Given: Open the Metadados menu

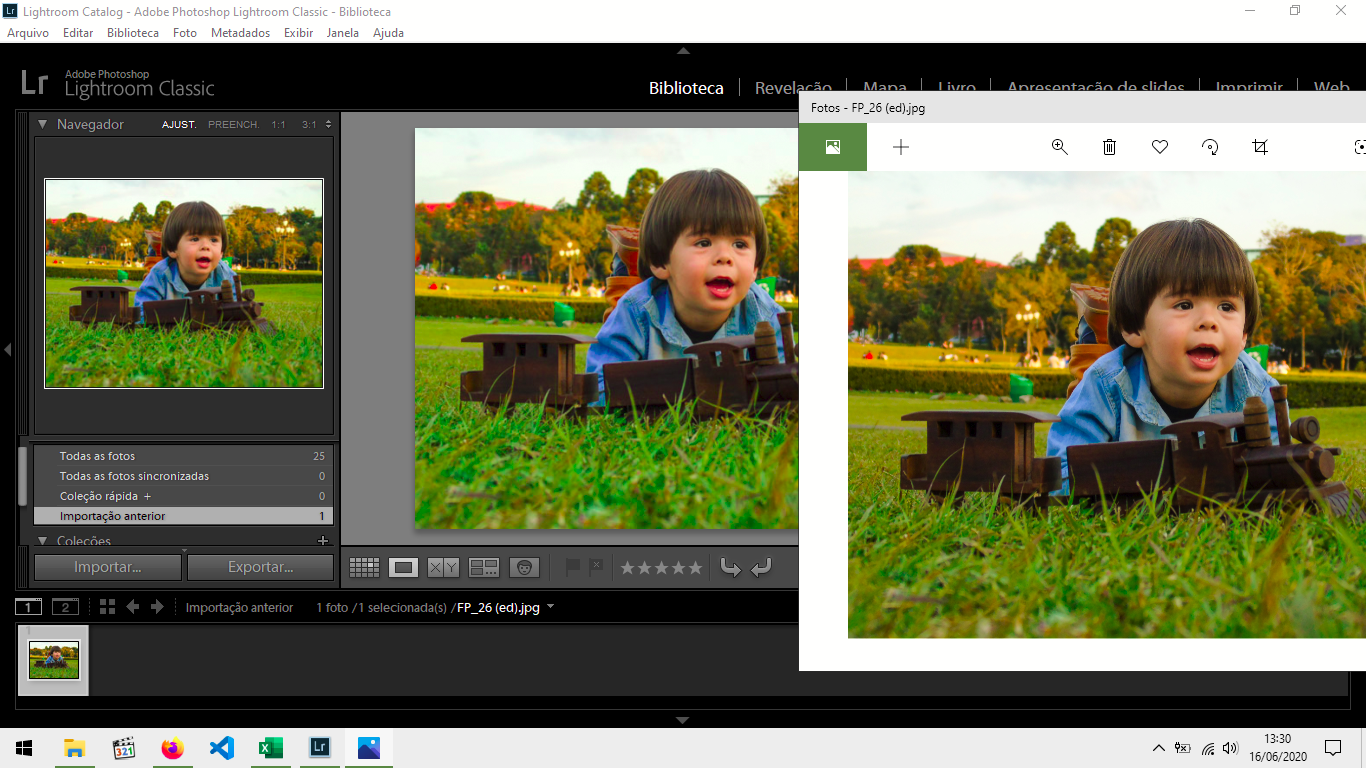Looking at the screenshot, I should click(x=240, y=32).
